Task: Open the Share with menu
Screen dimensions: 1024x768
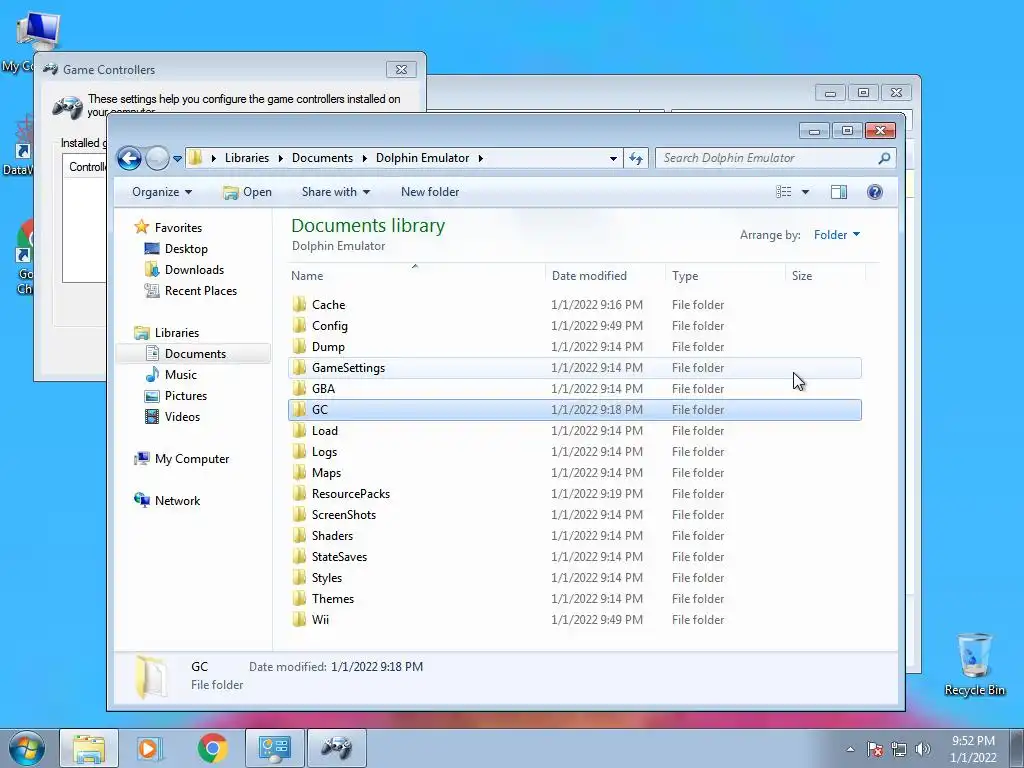Action: coord(336,192)
